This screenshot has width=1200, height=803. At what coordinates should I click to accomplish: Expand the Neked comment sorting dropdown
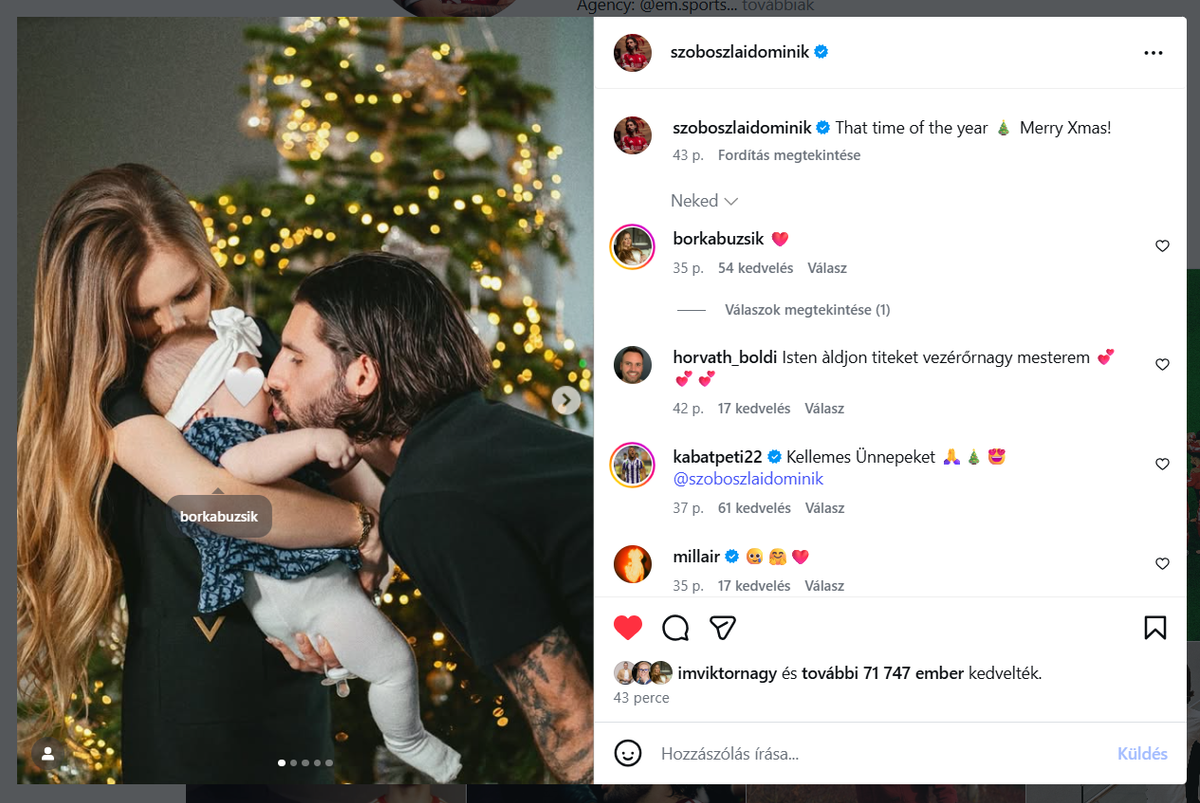click(704, 201)
